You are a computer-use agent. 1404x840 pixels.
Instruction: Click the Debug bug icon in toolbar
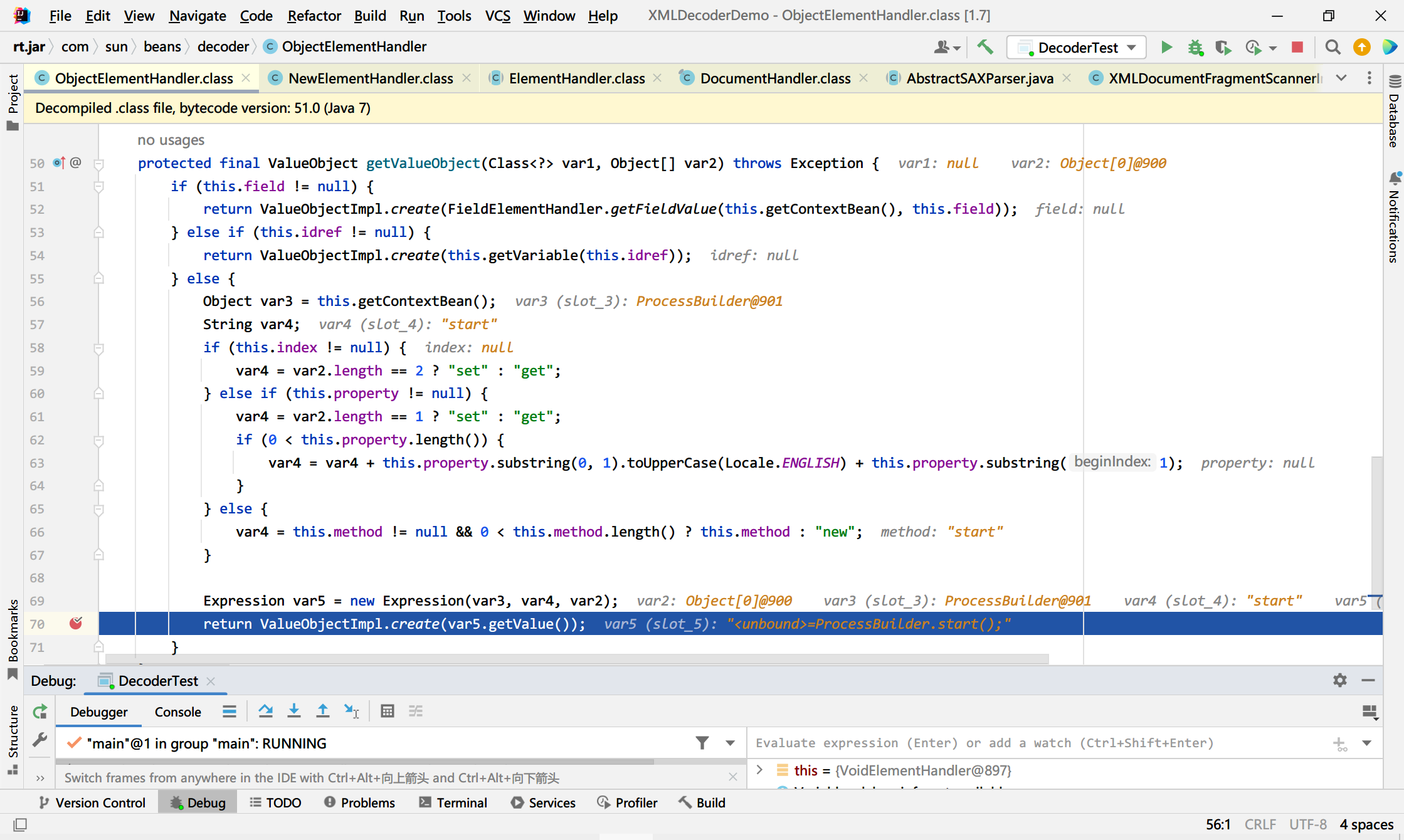(x=1195, y=47)
